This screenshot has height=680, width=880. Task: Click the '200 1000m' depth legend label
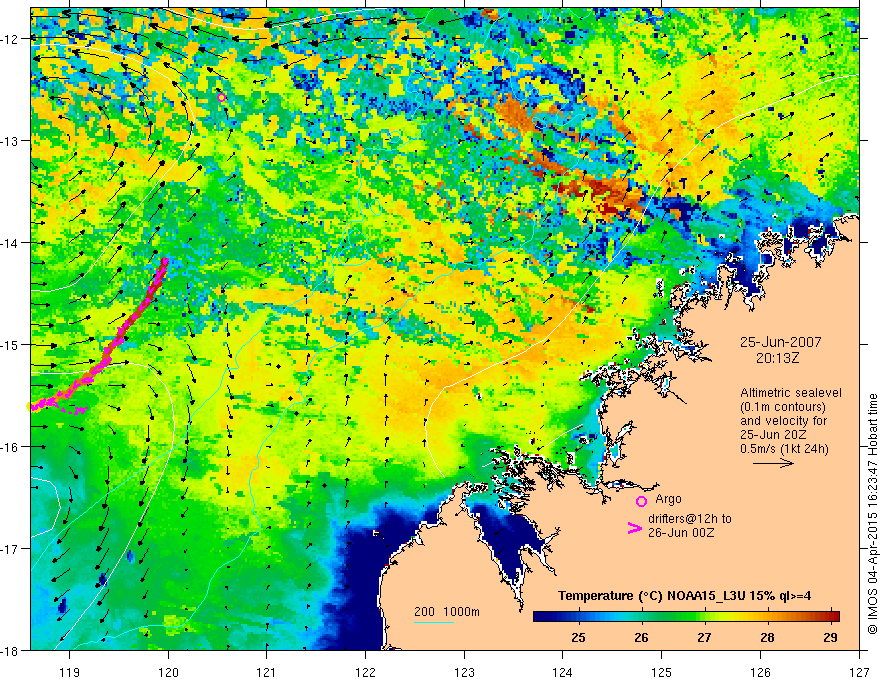click(447, 612)
